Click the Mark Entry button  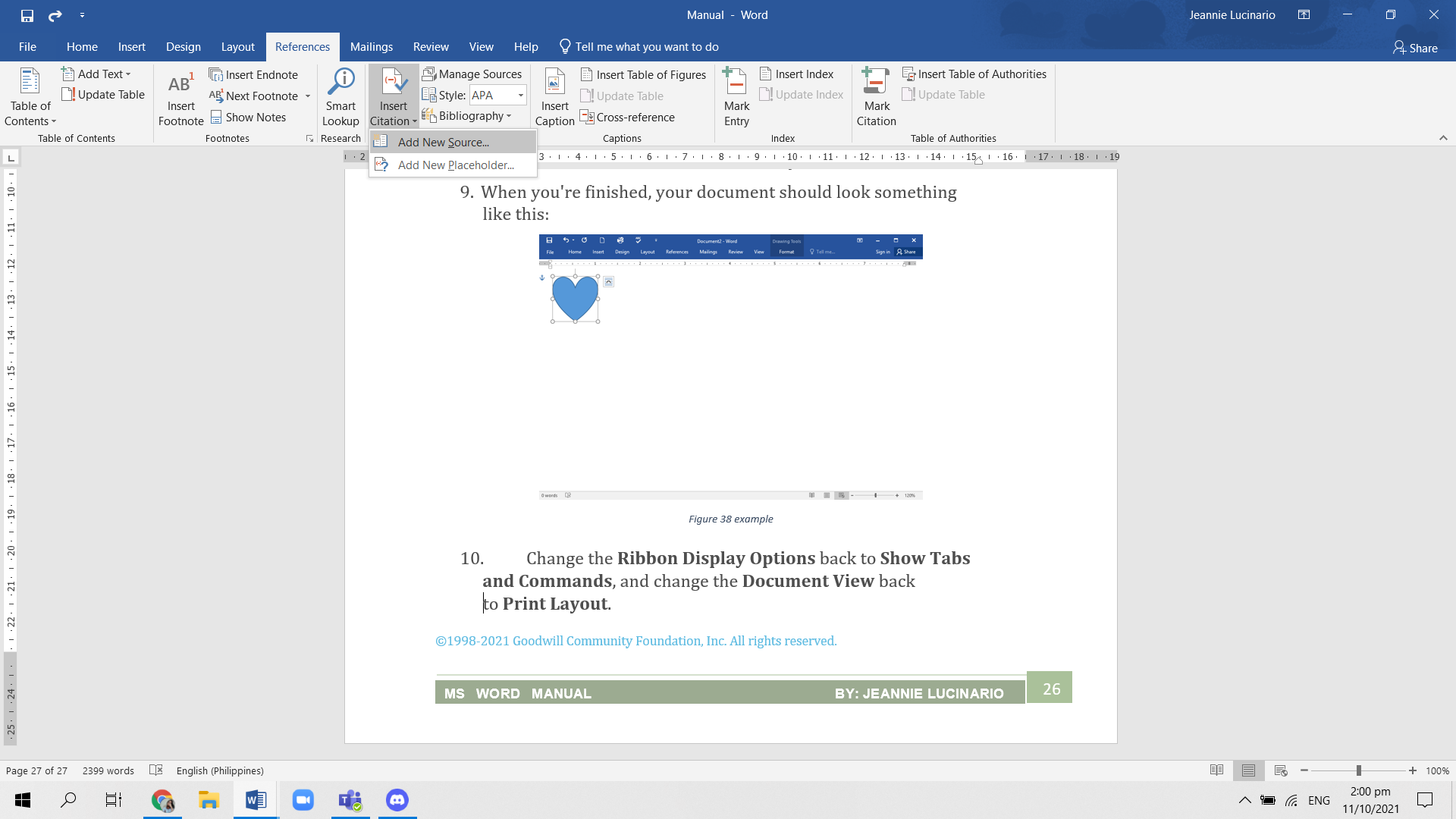coord(736,97)
